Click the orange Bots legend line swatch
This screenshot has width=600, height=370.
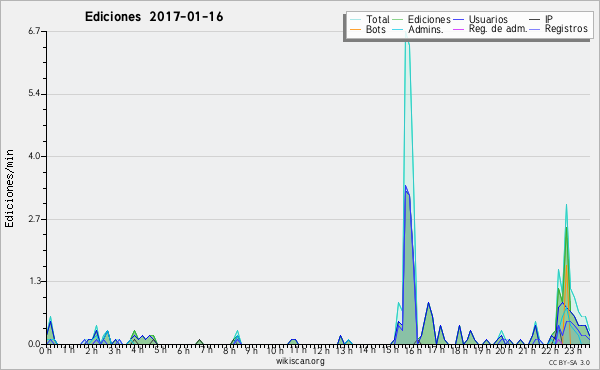355,29
